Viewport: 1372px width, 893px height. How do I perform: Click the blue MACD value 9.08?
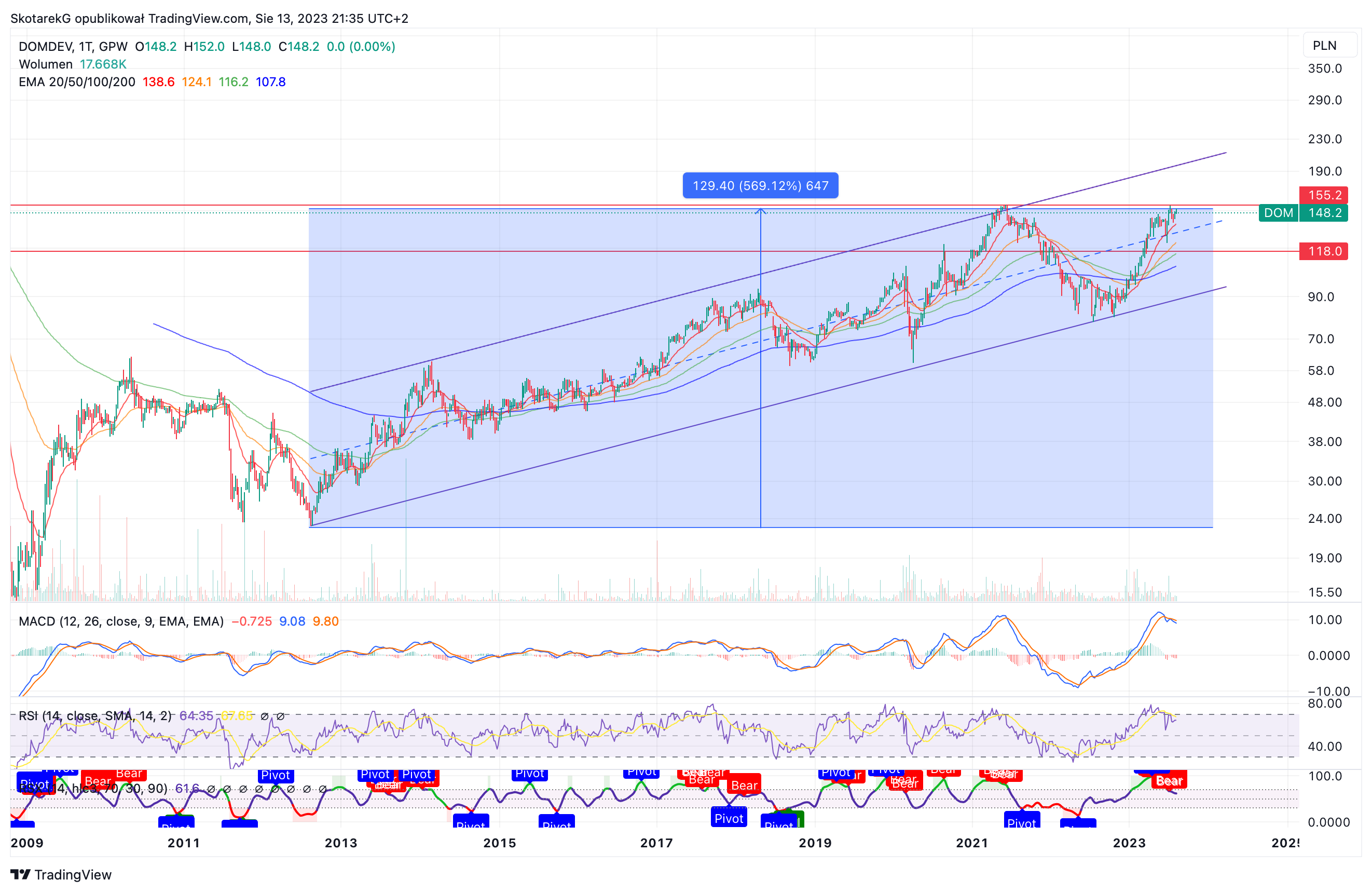click(292, 621)
